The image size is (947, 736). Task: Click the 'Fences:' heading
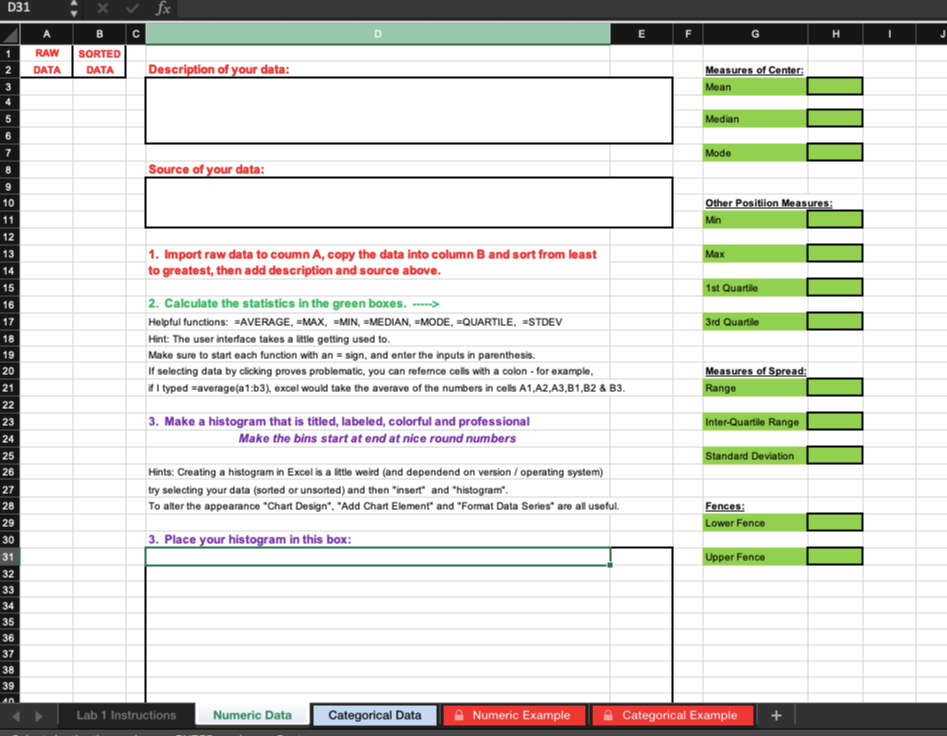tap(725, 506)
